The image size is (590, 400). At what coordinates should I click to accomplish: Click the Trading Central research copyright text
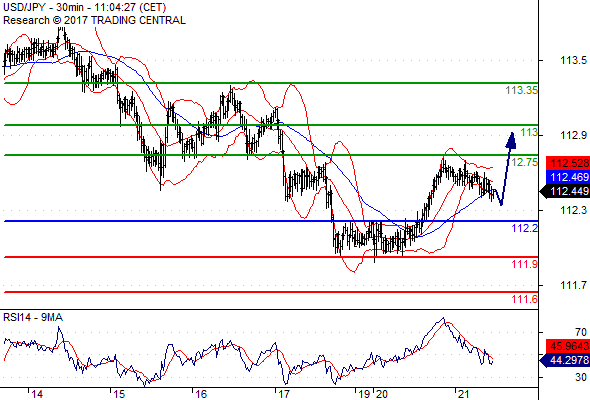pyautogui.click(x=94, y=20)
